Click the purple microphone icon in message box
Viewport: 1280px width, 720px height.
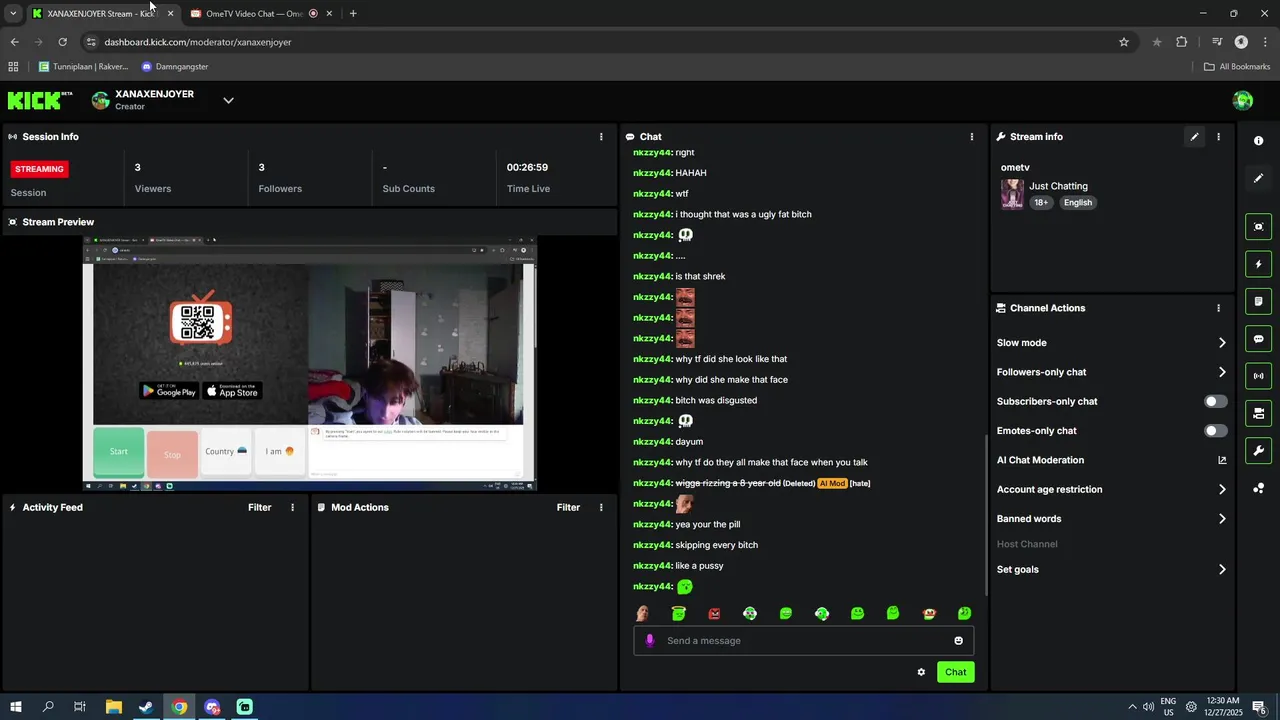[x=650, y=641]
